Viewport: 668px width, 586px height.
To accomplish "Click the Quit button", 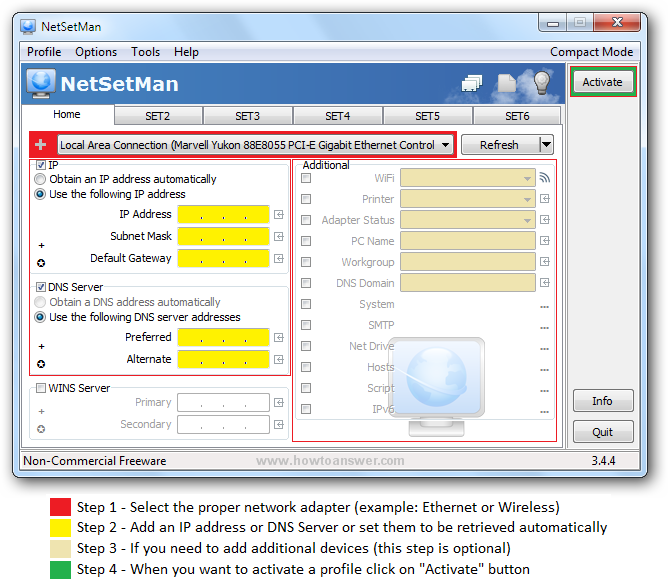I will click(x=602, y=432).
